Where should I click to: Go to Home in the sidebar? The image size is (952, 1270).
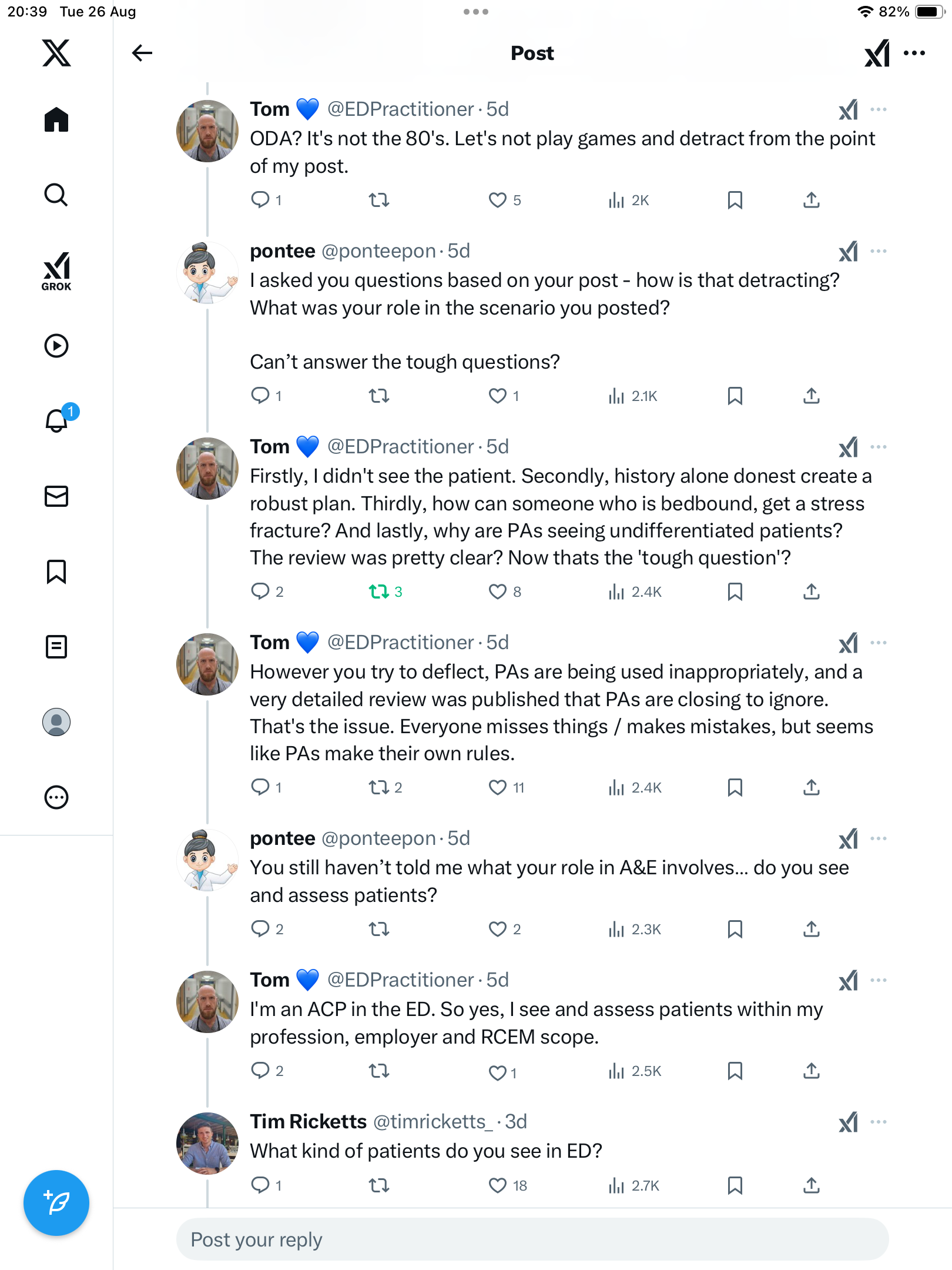pyautogui.click(x=56, y=120)
